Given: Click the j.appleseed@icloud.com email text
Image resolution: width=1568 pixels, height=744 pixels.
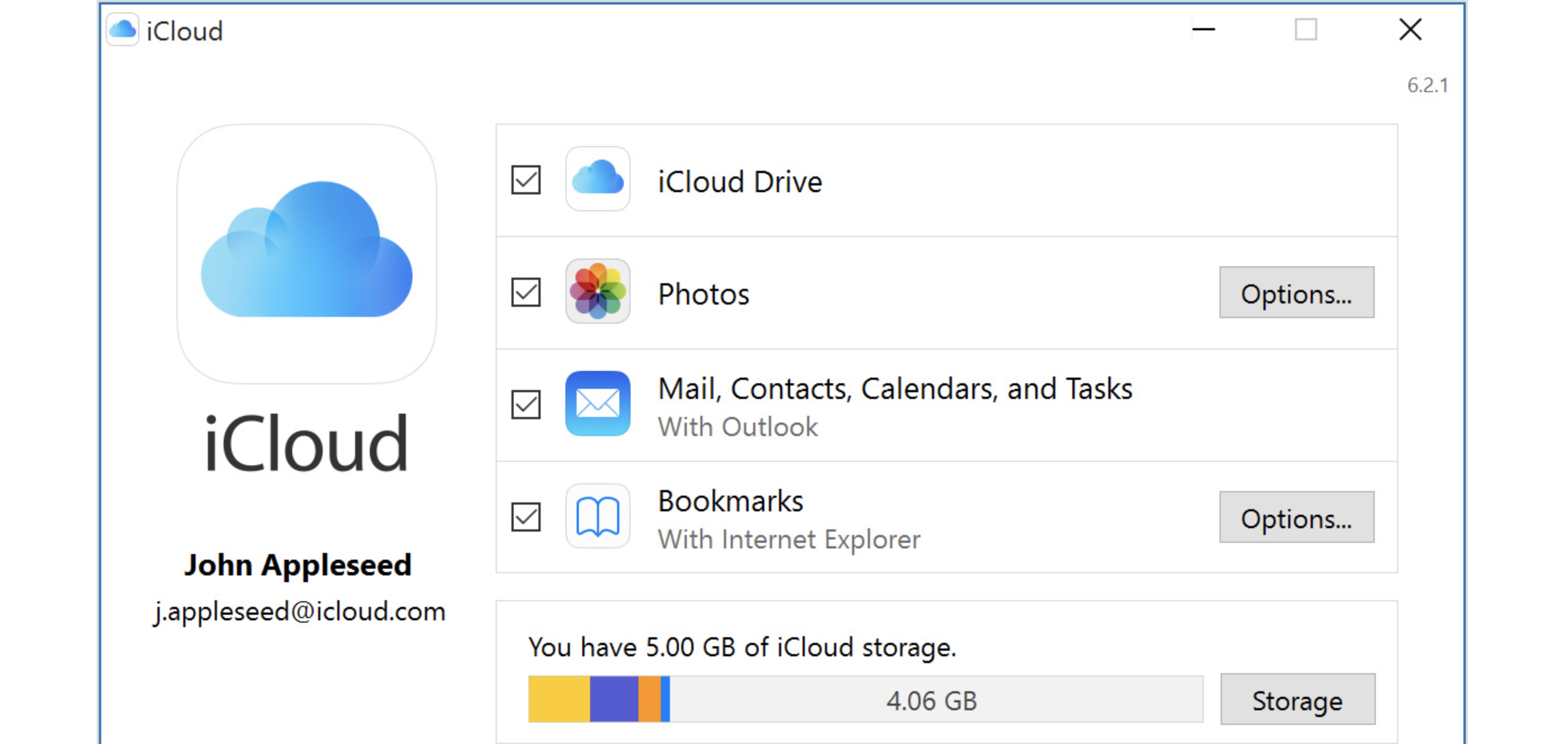Looking at the screenshot, I should pos(300,611).
